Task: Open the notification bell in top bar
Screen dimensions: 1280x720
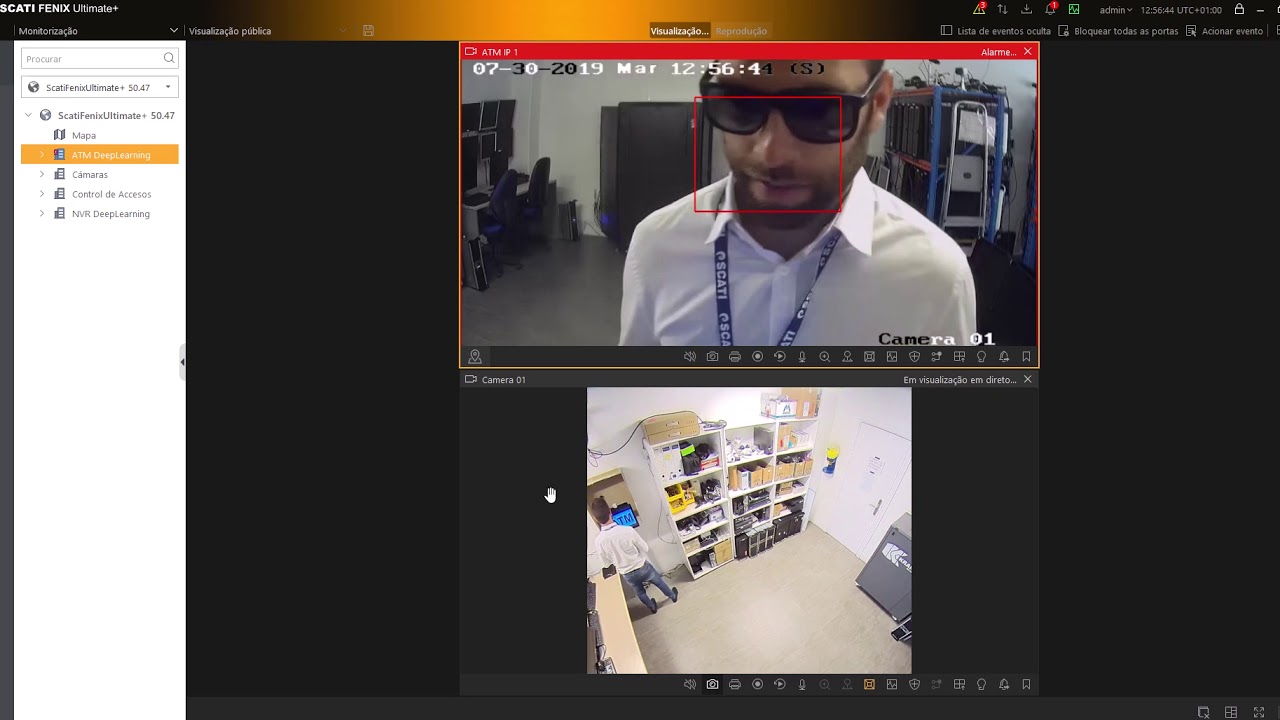Action: (1050, 9)
